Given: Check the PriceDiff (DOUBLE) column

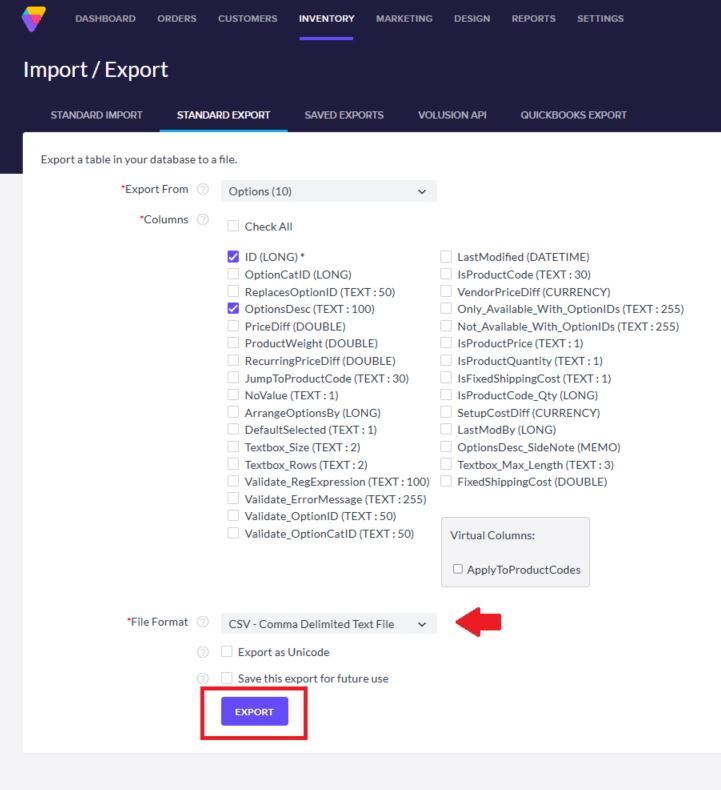Looking at the screenshot, I should point(233,326).
